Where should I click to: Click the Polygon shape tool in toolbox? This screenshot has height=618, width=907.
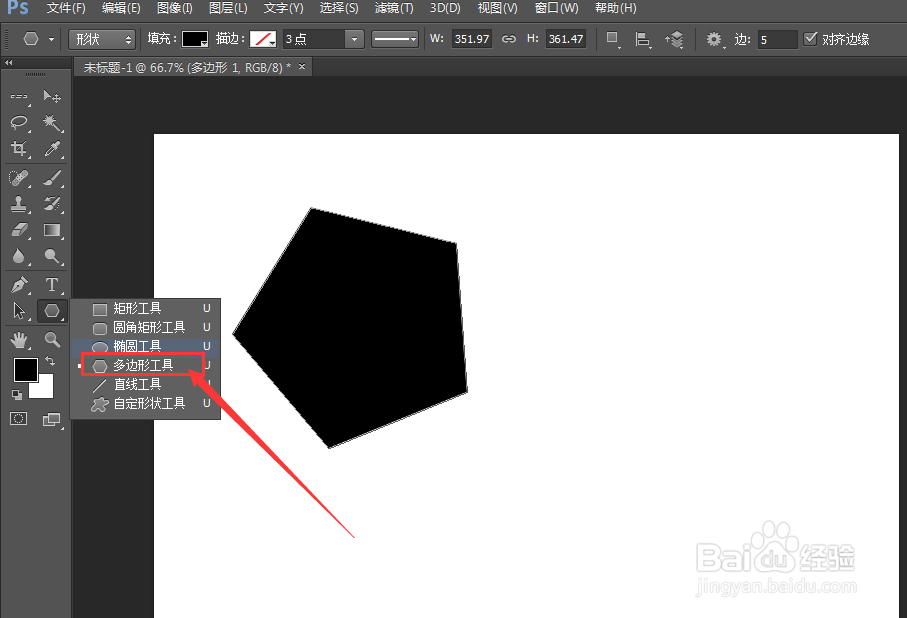[x=52, y=311]
